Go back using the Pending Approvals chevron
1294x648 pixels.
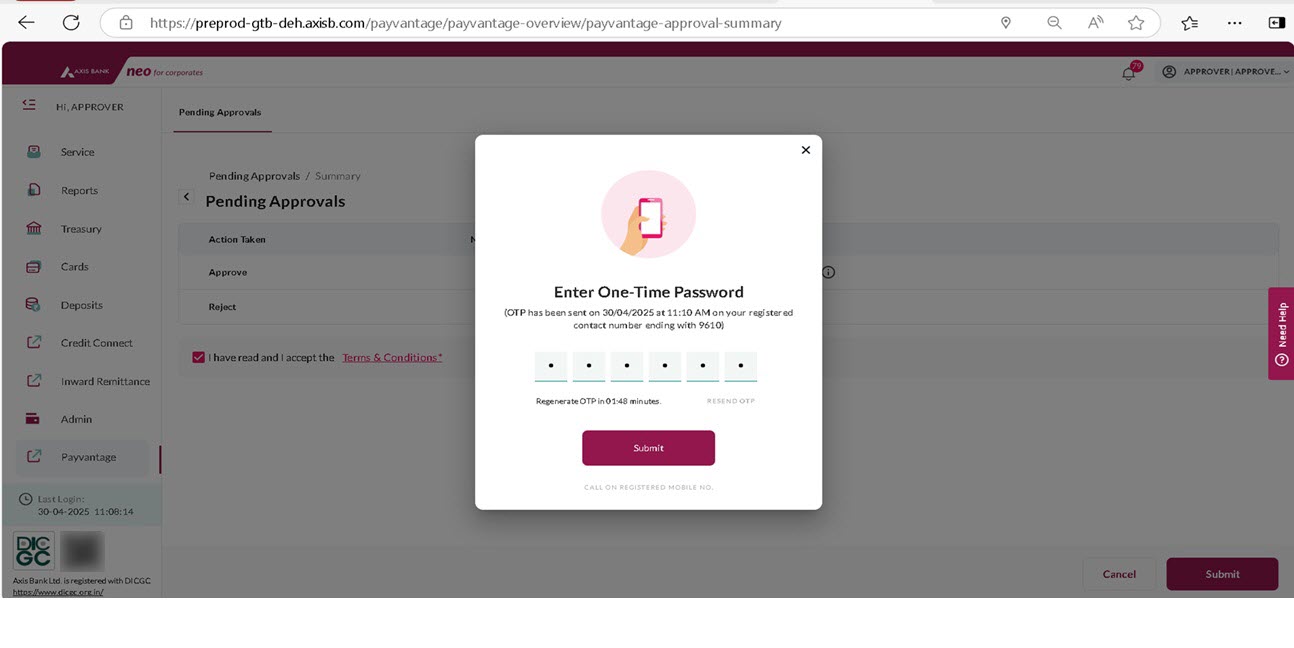[186, 197]
